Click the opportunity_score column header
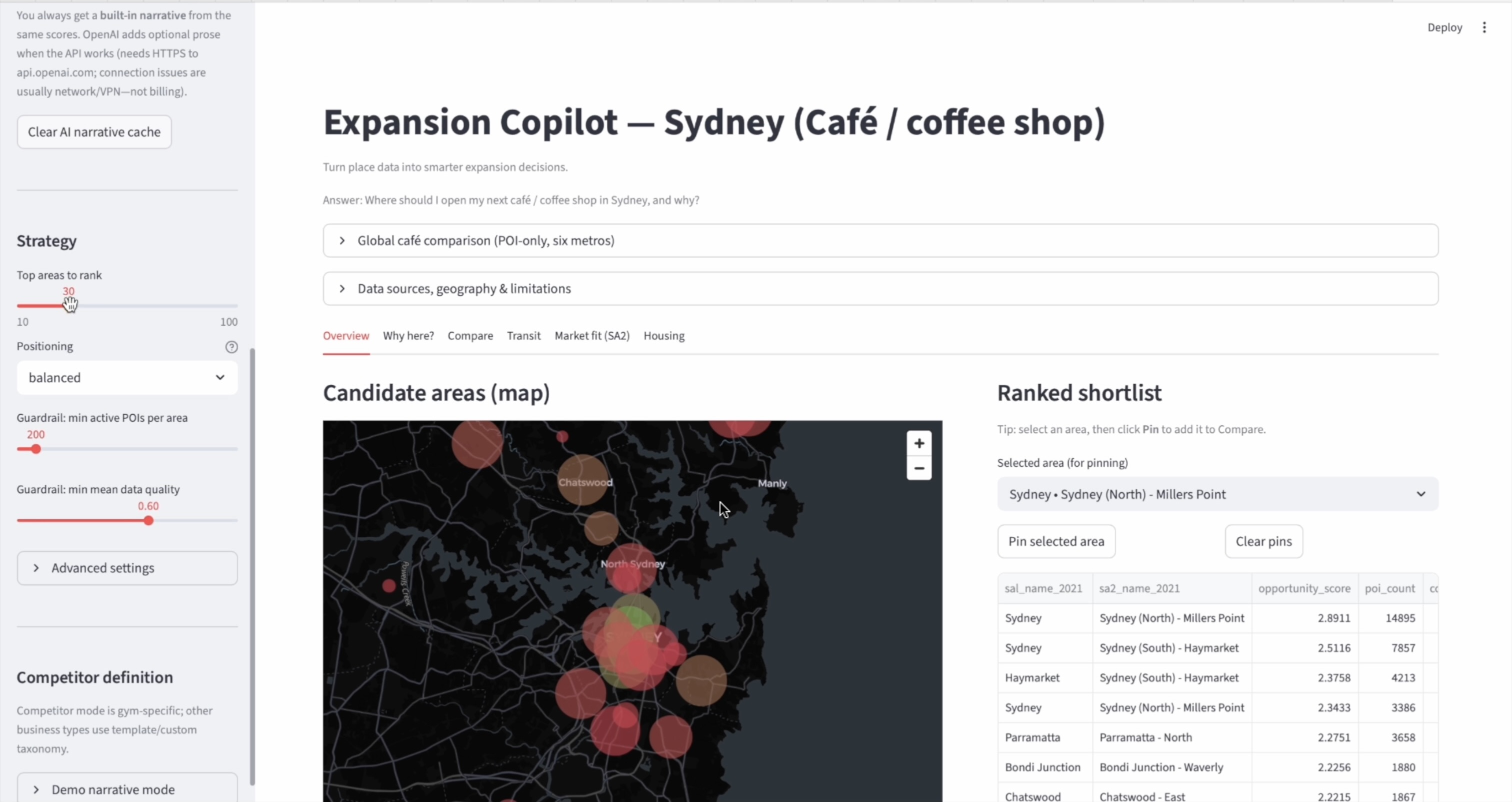 click(x=1303, y=588)
